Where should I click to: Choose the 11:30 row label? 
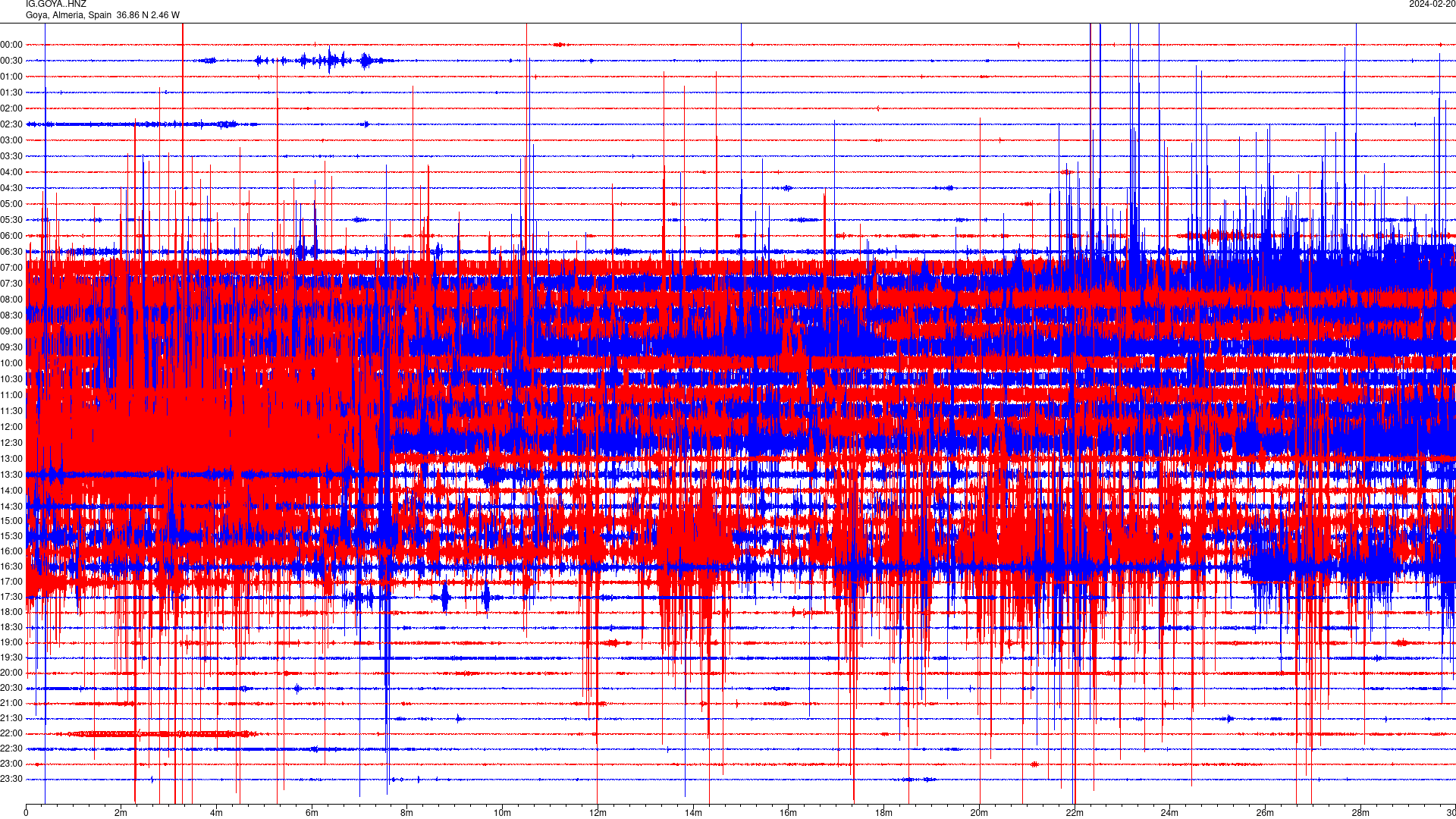pyautogui.click(x=11, y=411)
